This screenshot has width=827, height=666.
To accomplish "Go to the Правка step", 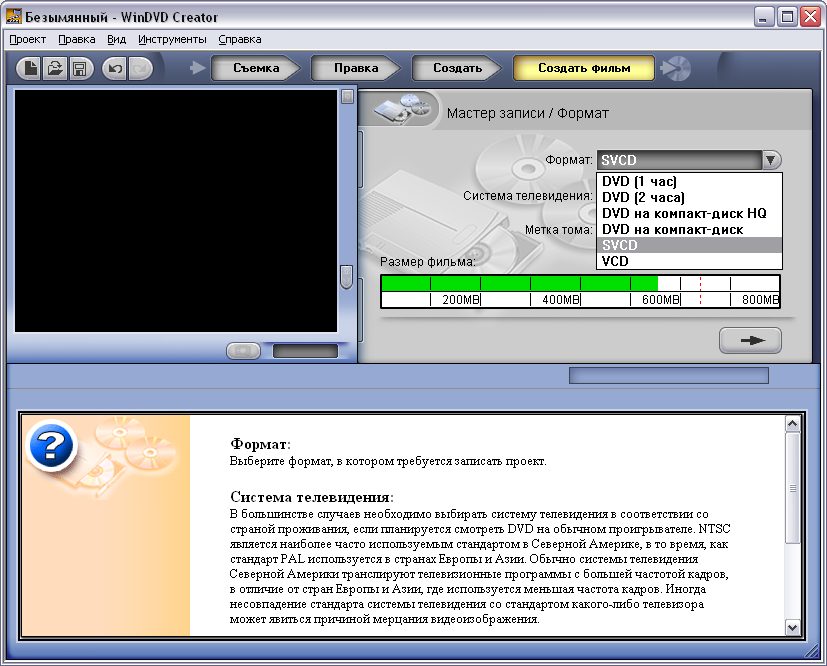I will click(x=356, y=68).
